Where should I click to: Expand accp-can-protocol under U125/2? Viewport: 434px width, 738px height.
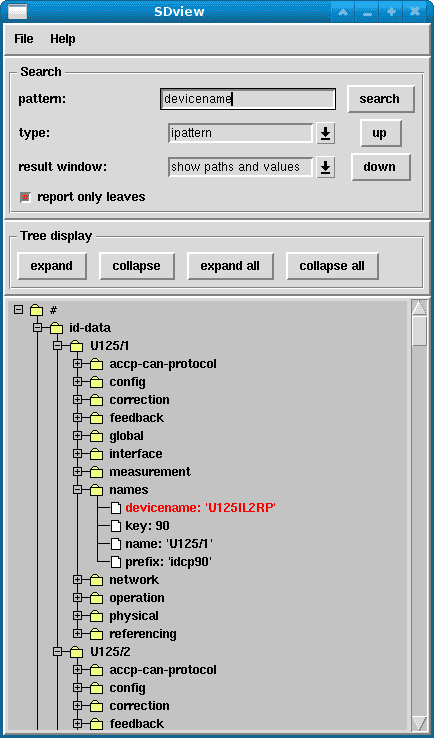coord(78,670)
